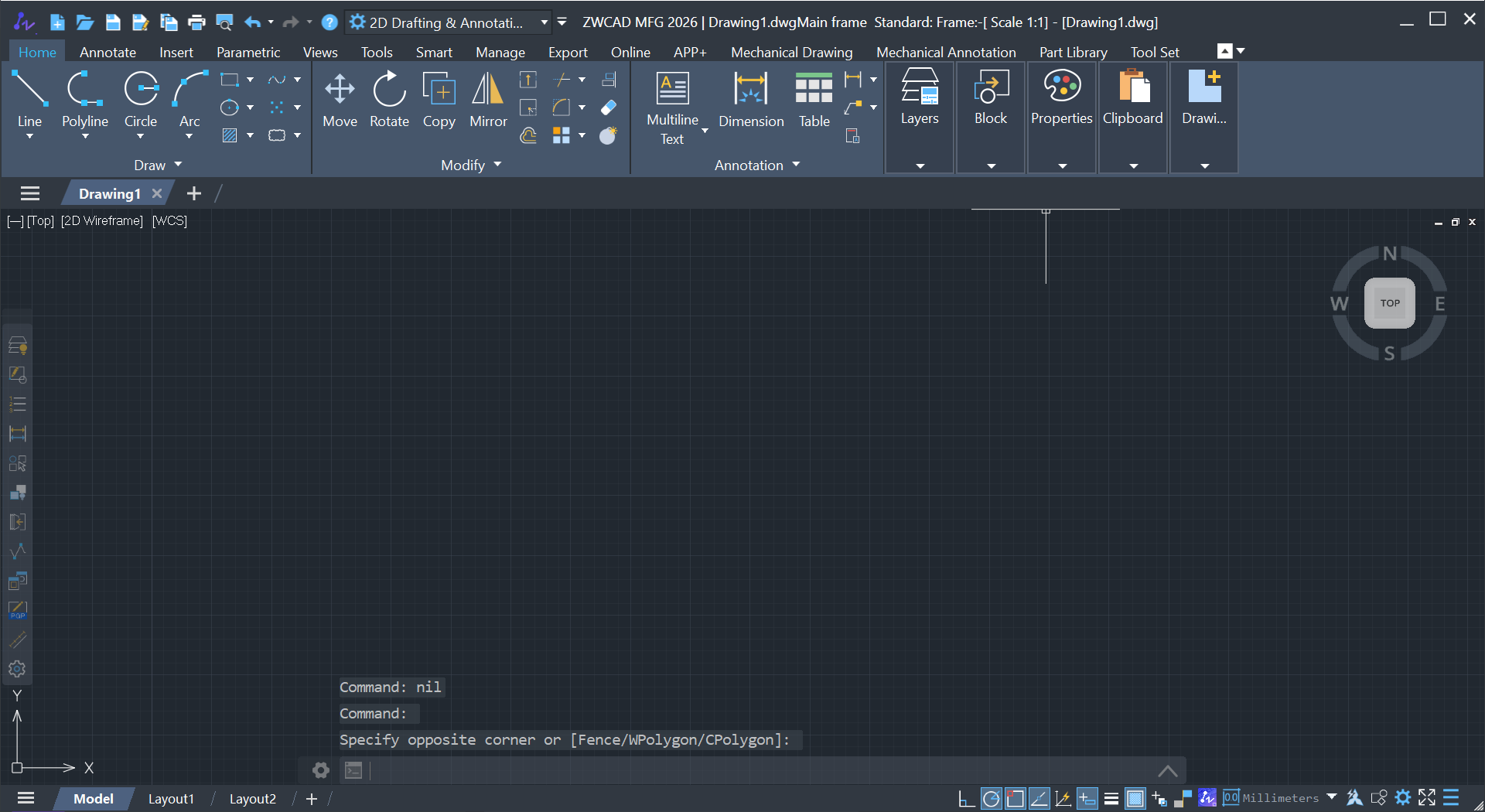Expand the Properties panel arrow
1485x812 pixels.
1063,165
